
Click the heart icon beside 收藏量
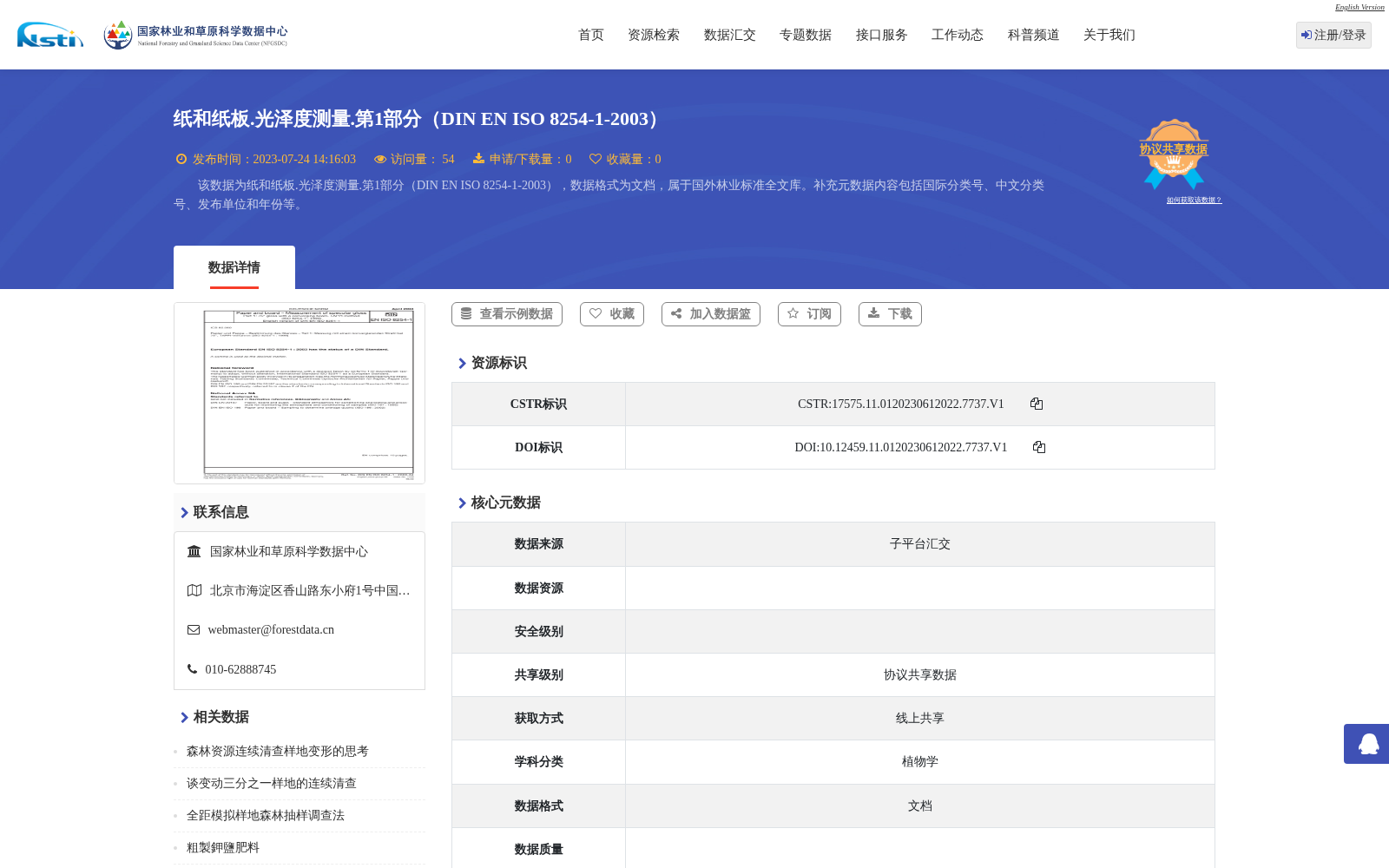(596, 159)
